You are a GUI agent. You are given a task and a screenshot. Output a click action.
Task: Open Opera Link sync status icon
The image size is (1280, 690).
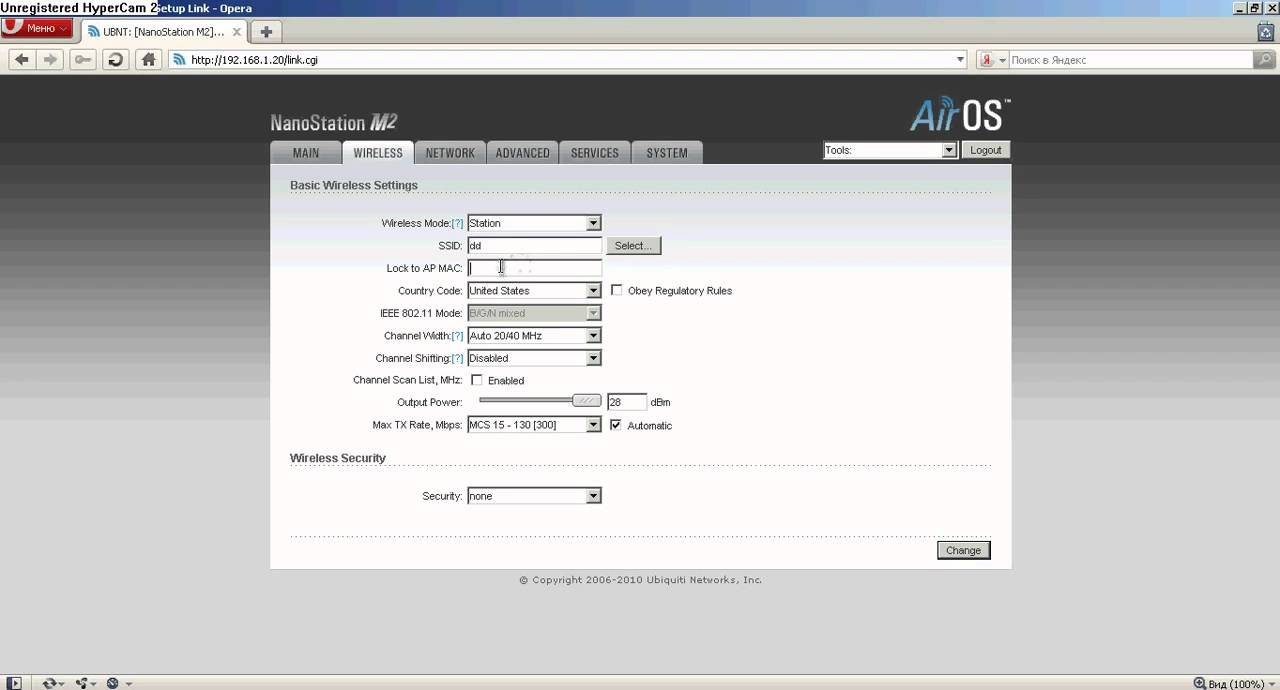[x=52, y=683]
